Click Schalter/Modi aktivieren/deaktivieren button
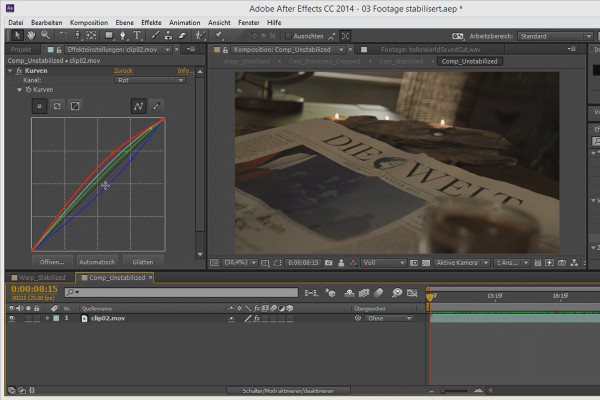This screenshot has width=600, height=400. click(x=288, y=391)
